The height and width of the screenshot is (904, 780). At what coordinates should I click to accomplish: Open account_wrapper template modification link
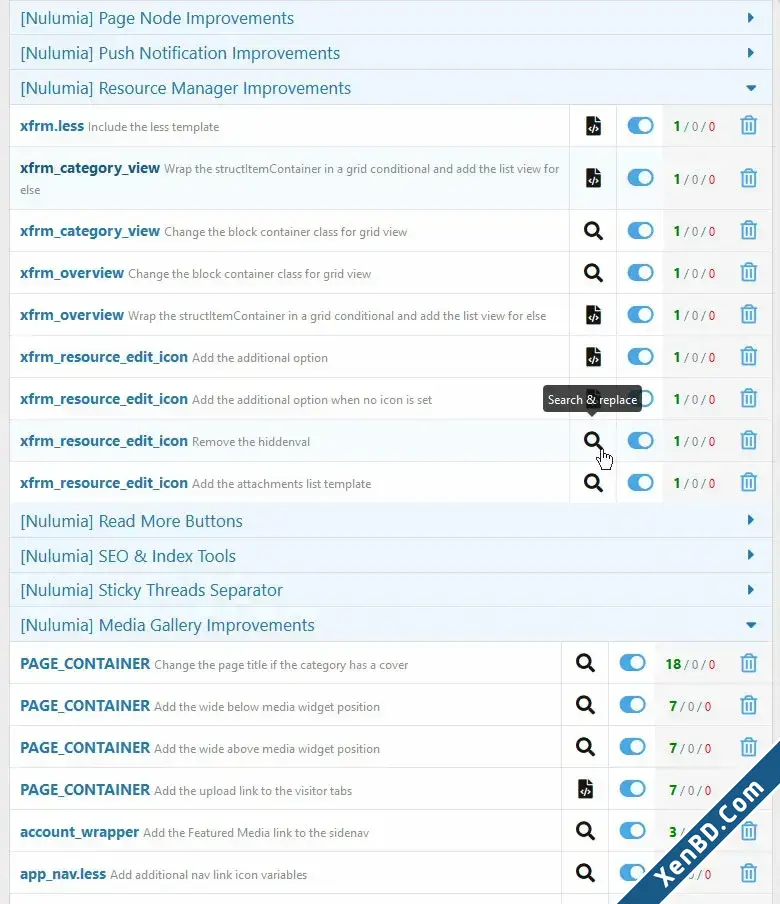point(80,832)
